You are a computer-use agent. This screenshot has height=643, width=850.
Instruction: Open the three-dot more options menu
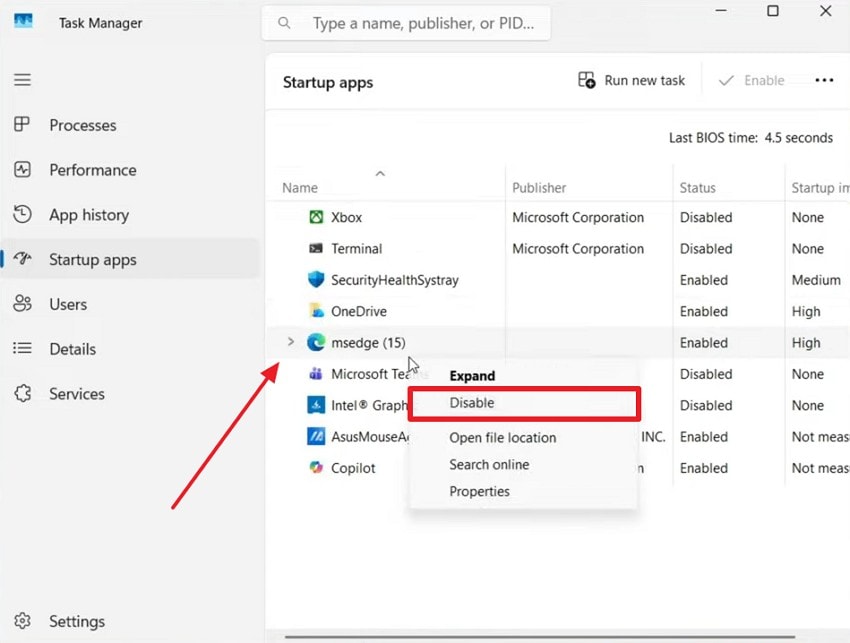coord(824,80)
